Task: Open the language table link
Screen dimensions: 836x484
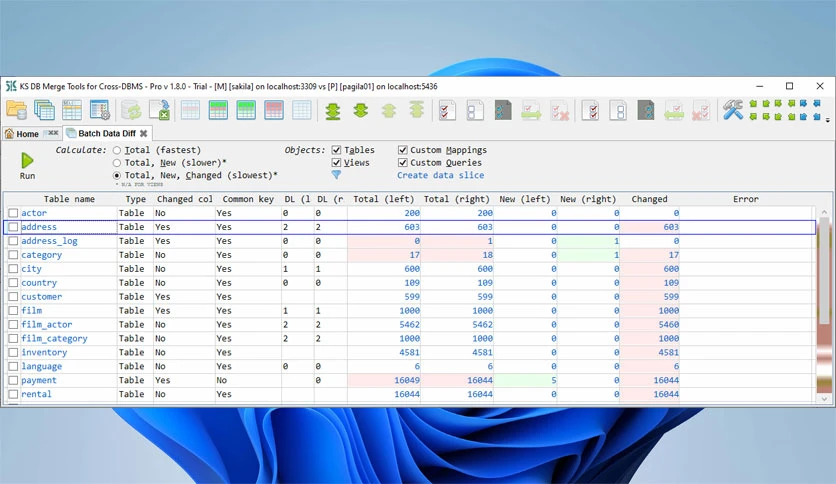Action: click(x=42, y=366)
